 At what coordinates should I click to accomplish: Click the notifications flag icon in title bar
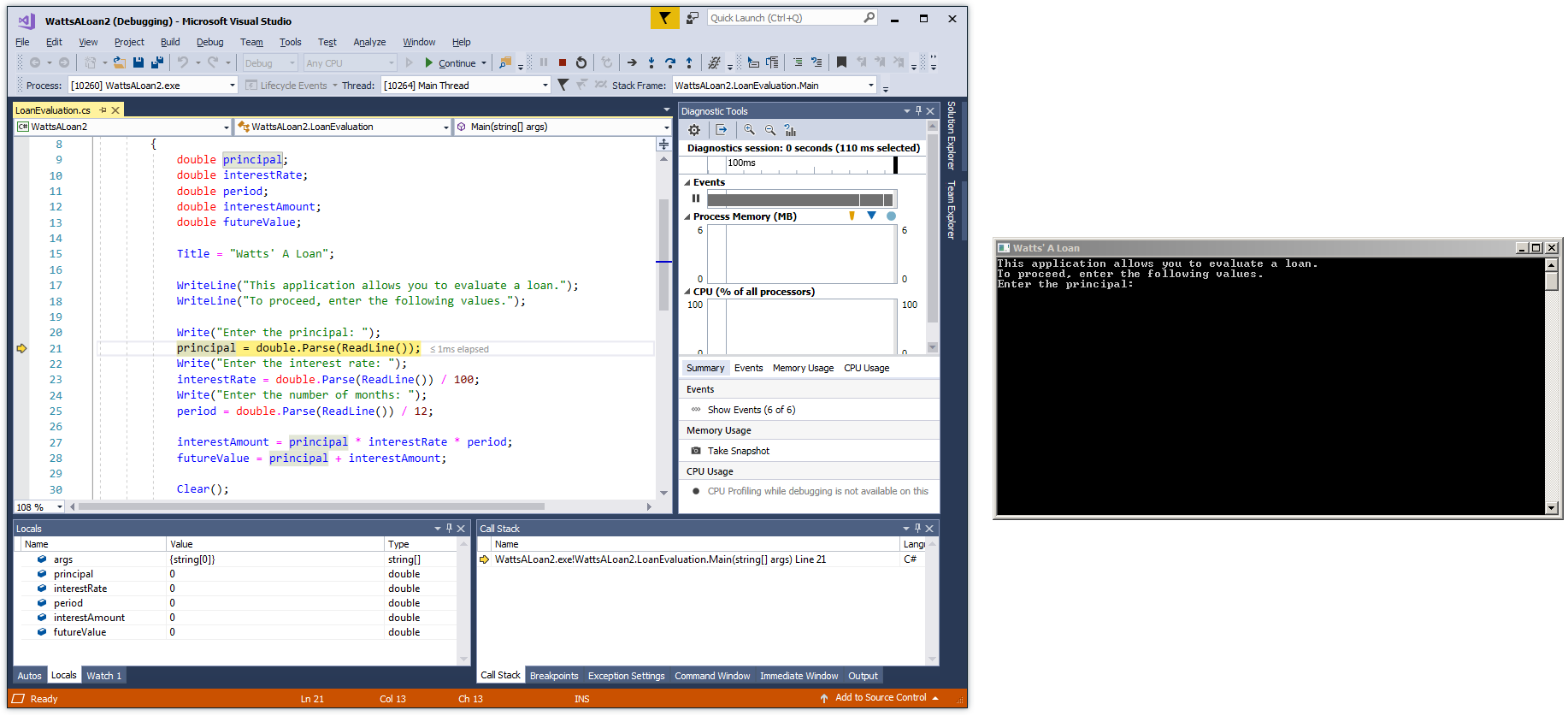point(664,18)
